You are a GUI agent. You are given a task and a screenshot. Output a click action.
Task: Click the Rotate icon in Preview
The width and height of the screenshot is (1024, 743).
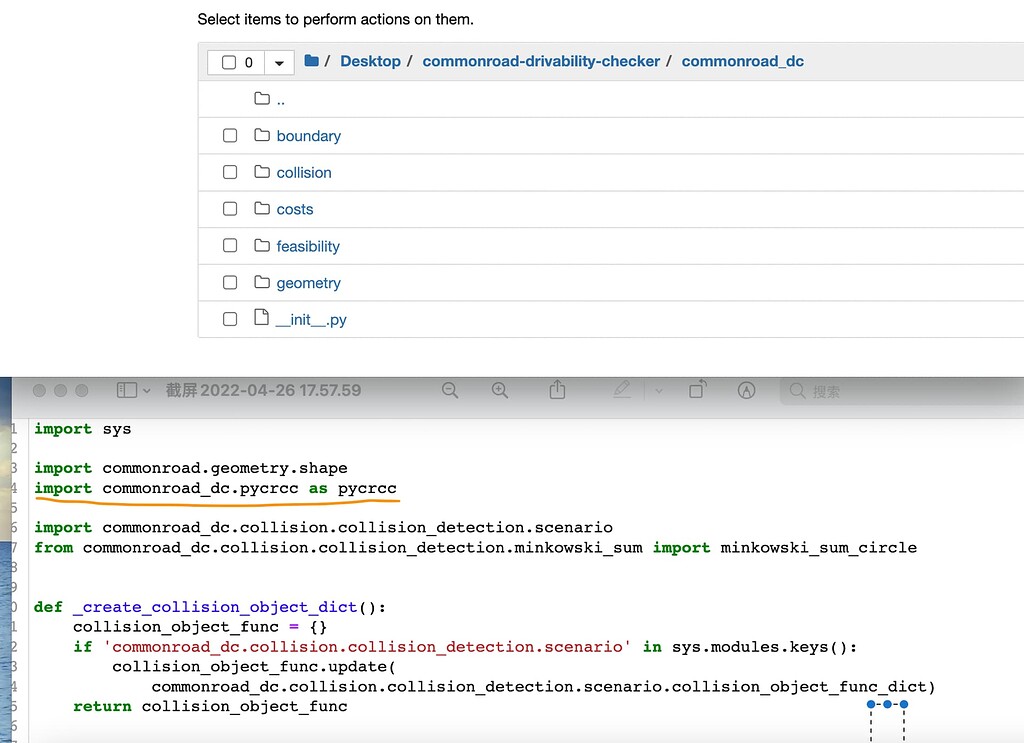click(x=697, y=390)
